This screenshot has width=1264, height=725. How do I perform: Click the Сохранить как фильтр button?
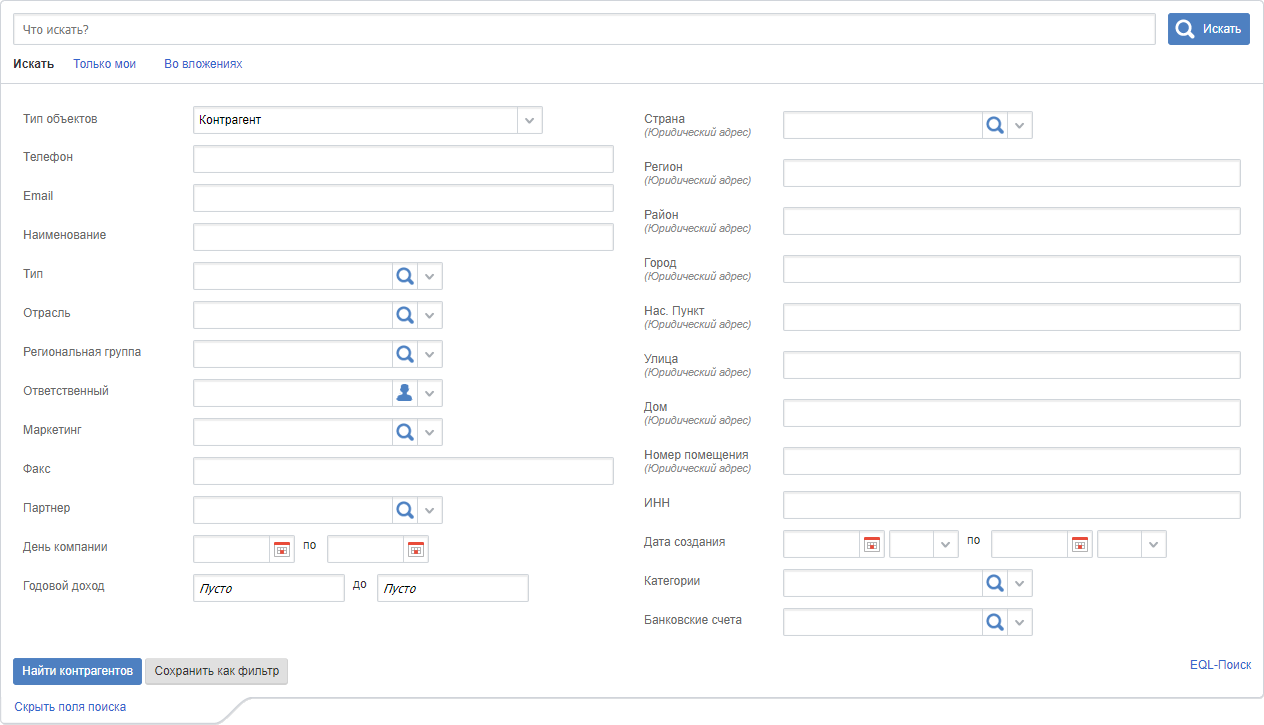[x=216, y=671]
